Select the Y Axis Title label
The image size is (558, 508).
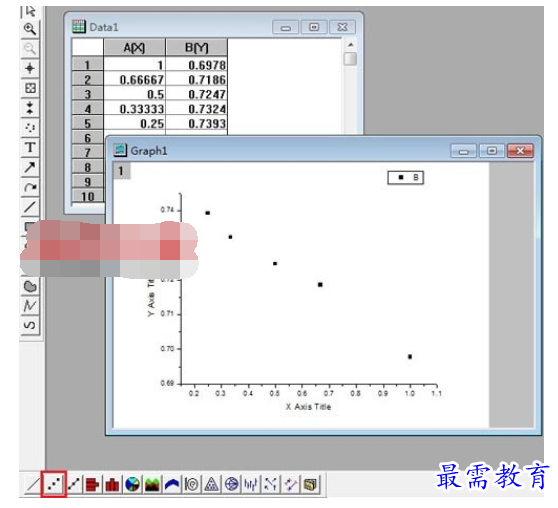pyautogui.click(x=151, y=298)
